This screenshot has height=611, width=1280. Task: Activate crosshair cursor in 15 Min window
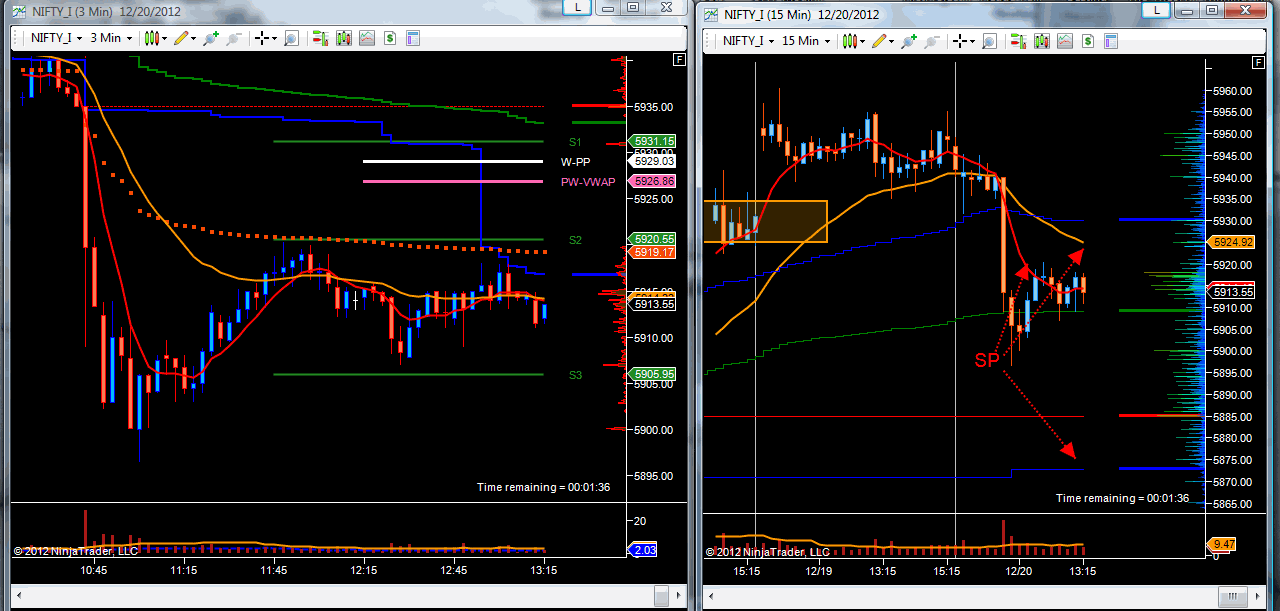coord(960,41)
